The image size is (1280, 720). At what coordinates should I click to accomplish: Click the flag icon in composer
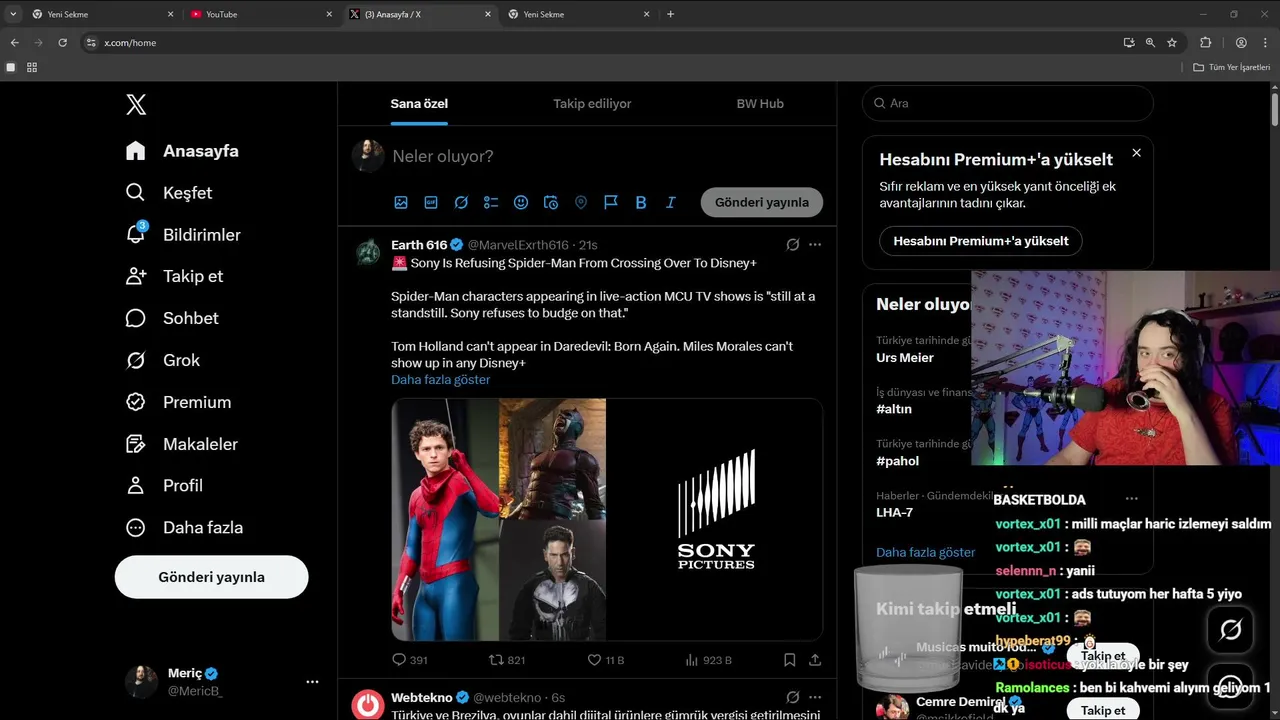point(611,202)
